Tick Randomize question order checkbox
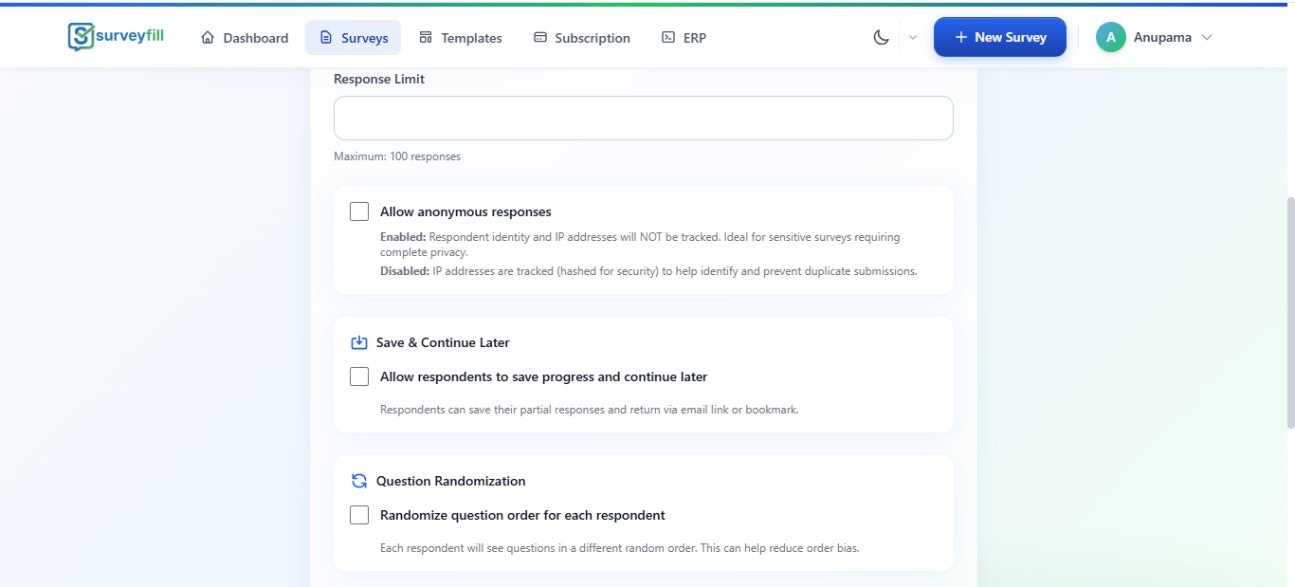This screenshot has height=587, width=1295. click(359, 515)
